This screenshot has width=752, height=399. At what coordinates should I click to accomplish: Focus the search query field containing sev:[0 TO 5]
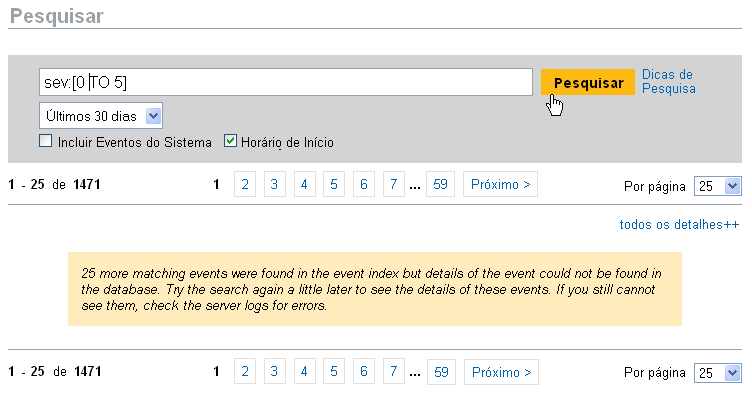point(286,82)
